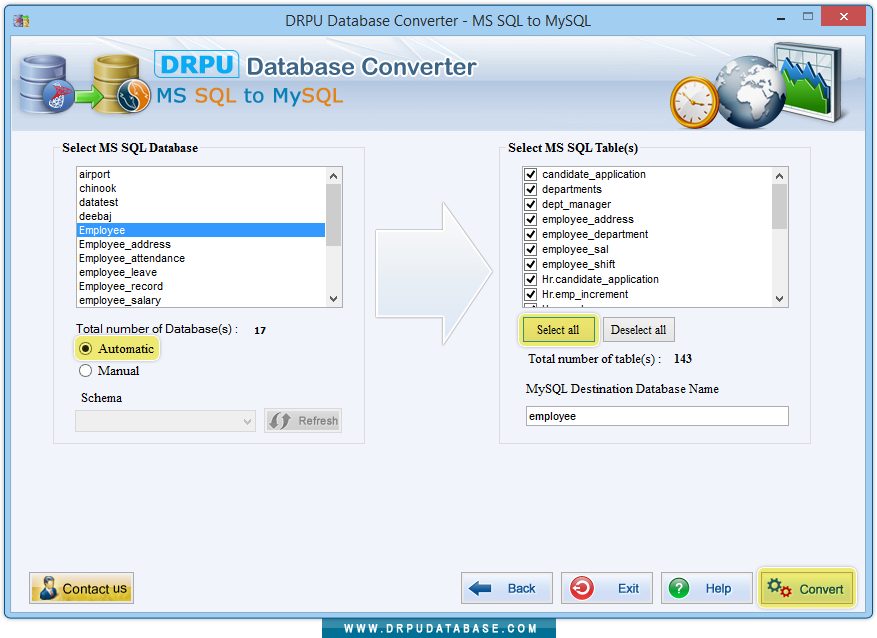
Task: Click the Convert gears icon
Action: pos(779,588)
